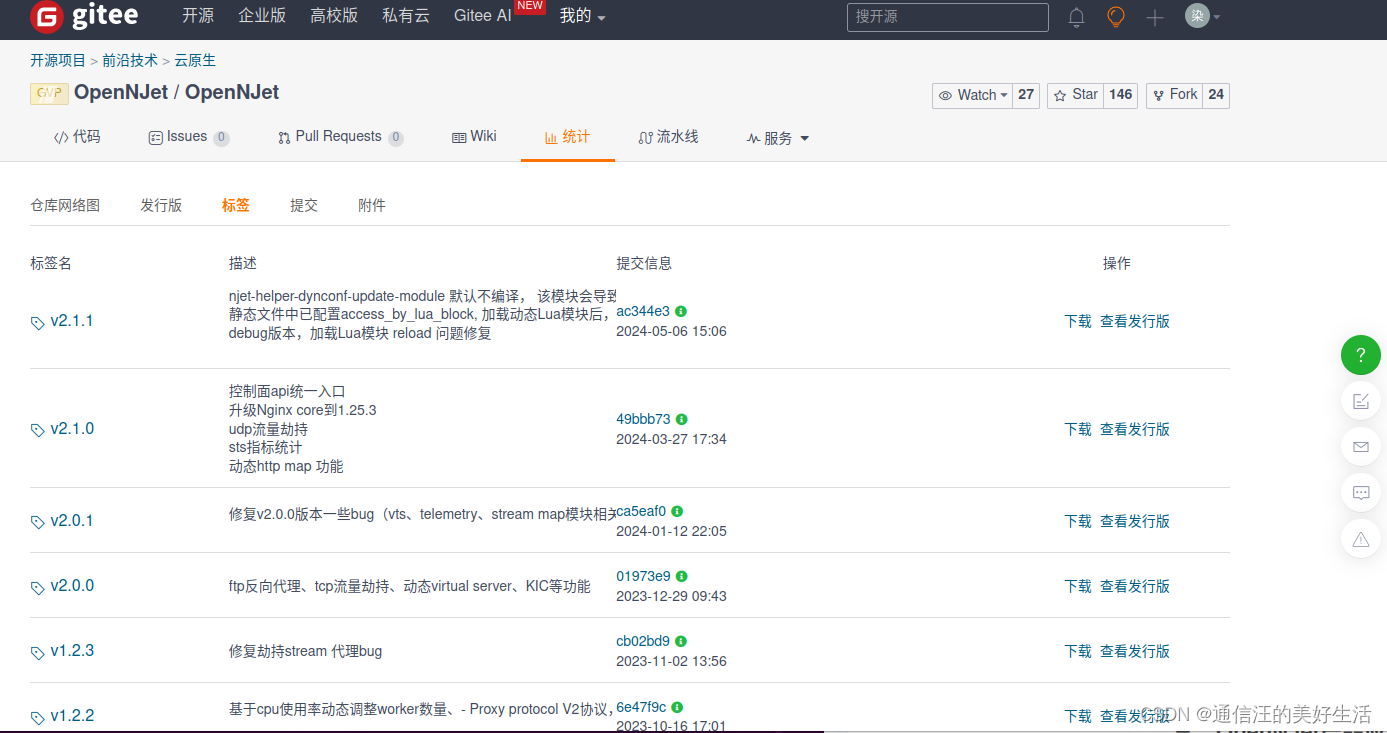Open the 我的 dropdown menu
This screenshot has width=1387, height=733.
[582, 16]
